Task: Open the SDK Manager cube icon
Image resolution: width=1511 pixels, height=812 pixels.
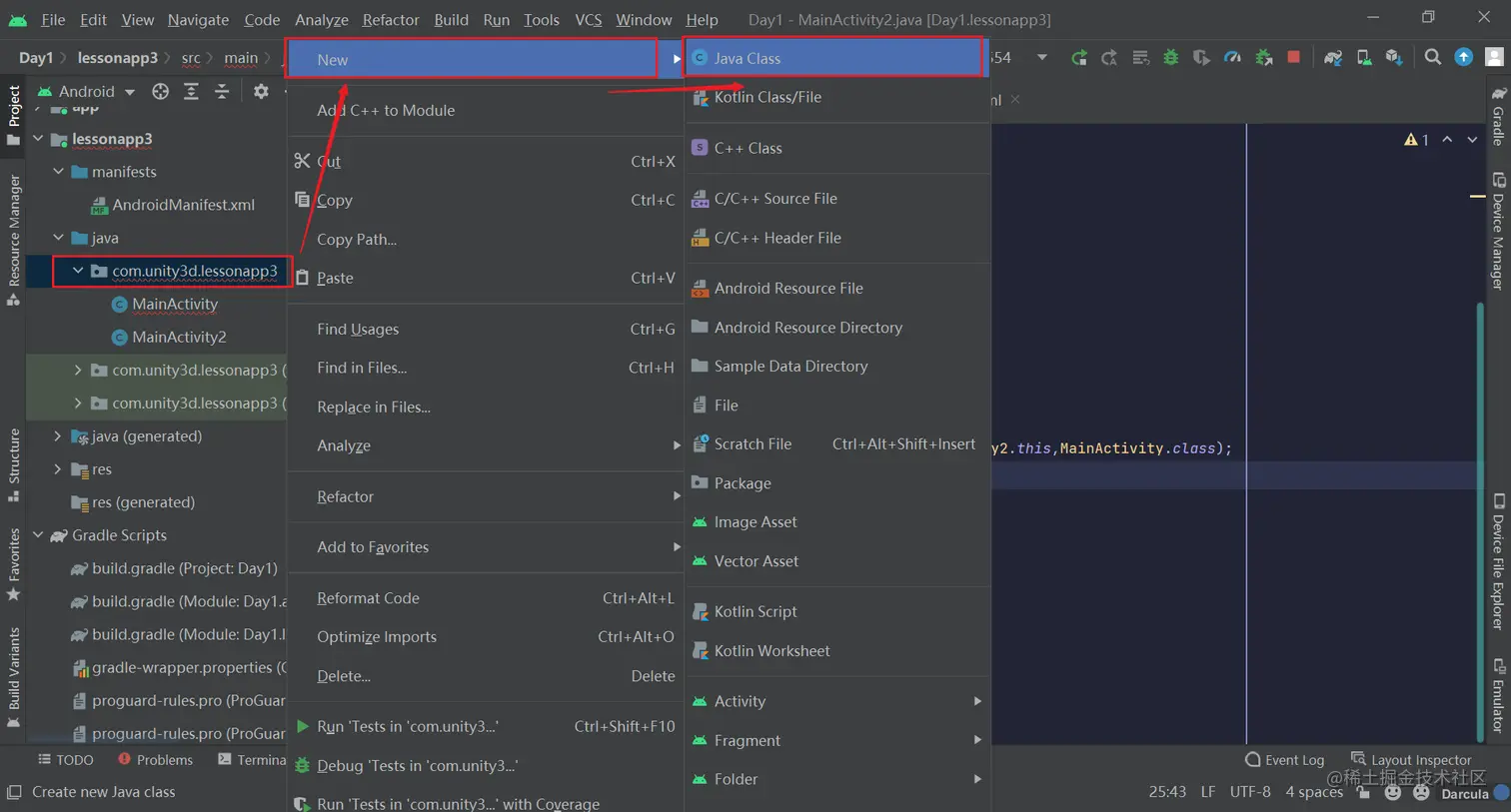Action: pos(1394,58)
